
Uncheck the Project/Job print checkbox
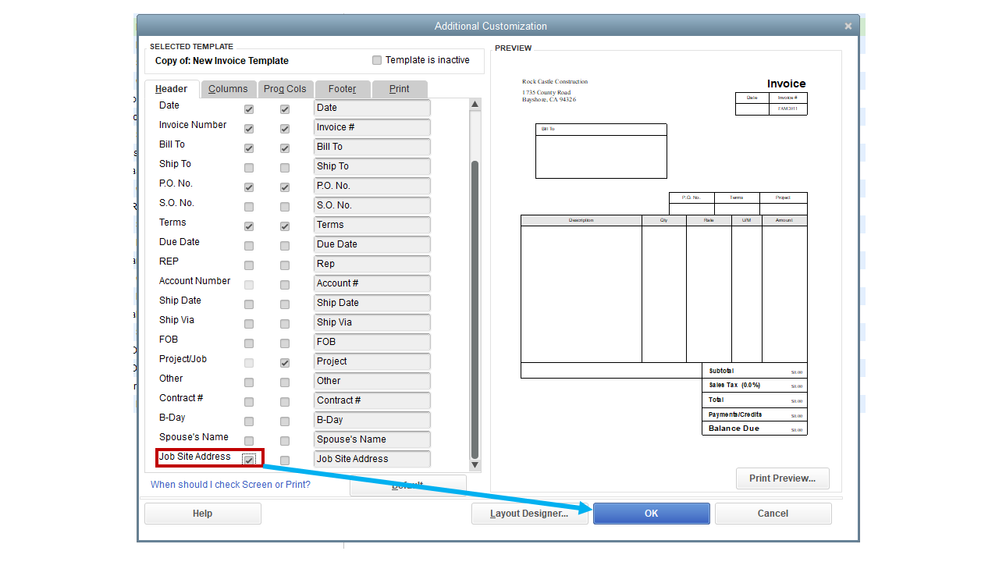(x=285, y=363)
